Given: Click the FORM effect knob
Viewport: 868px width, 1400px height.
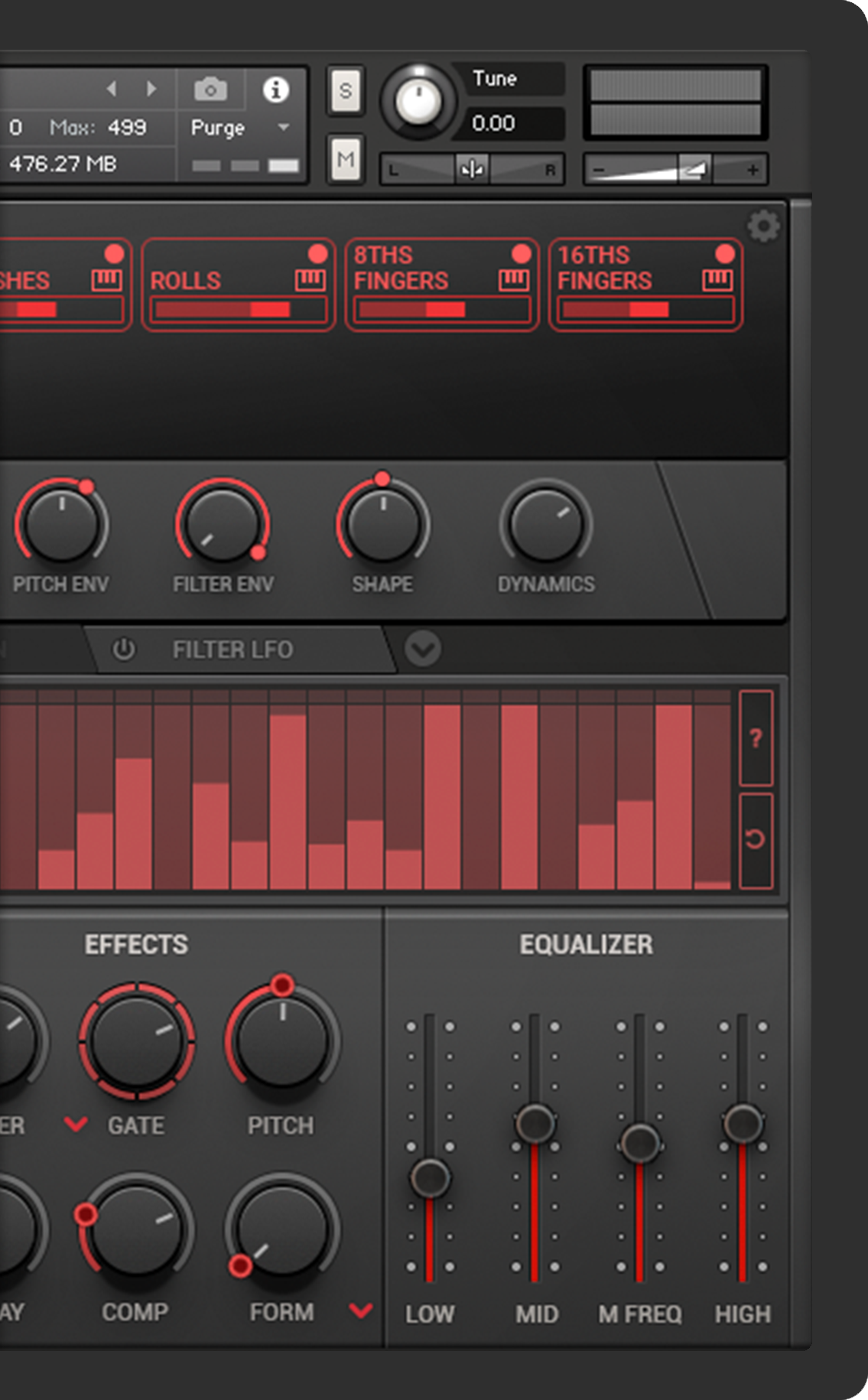Looking at the screenshot, I should (x=282, y=1229).
